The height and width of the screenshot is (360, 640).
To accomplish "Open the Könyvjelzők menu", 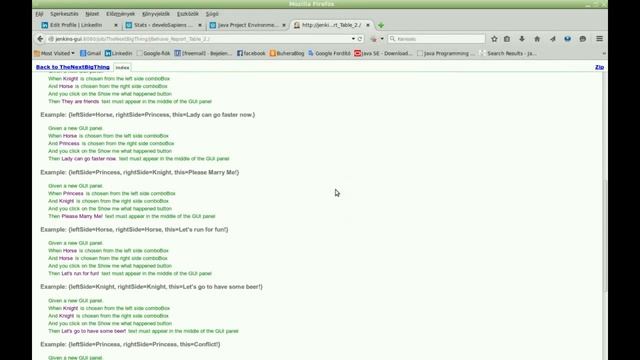I will [x=156, y=14].
